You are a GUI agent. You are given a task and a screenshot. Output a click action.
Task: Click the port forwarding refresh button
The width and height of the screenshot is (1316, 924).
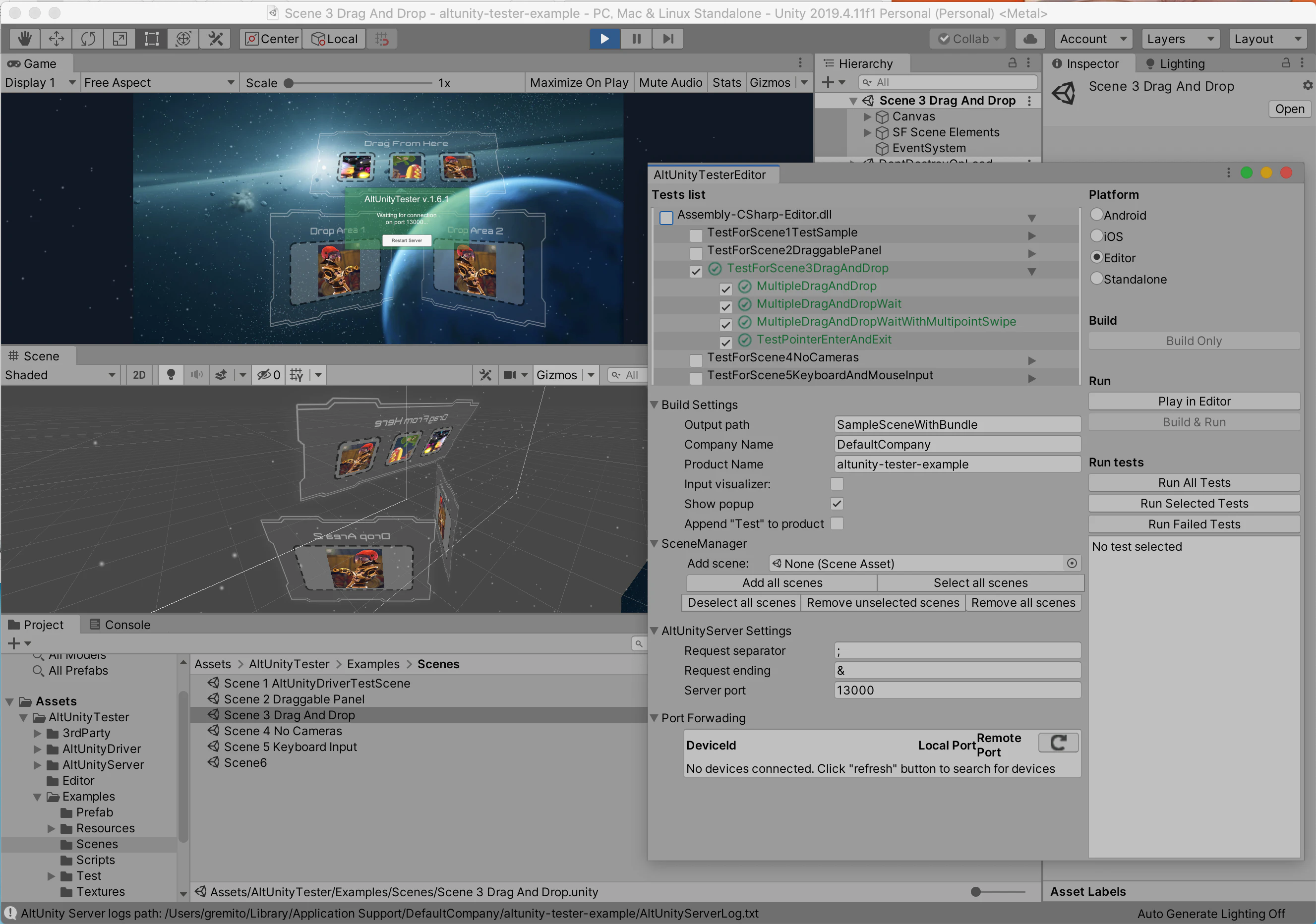click(1058, 743)
